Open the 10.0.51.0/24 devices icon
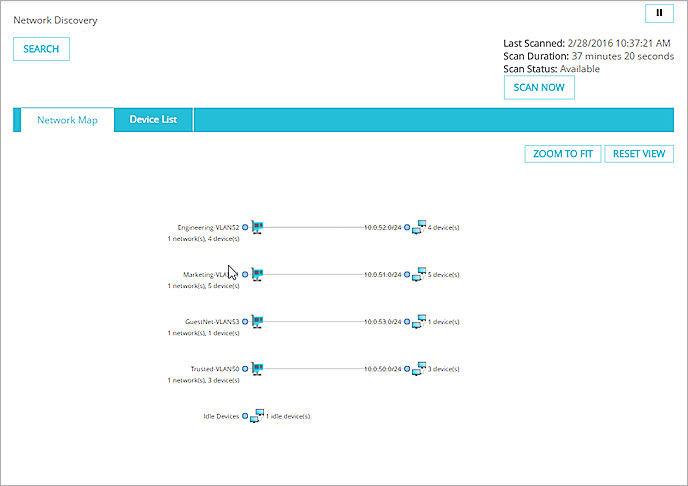Screen dimensions: 688x486 tap(419, 275)
